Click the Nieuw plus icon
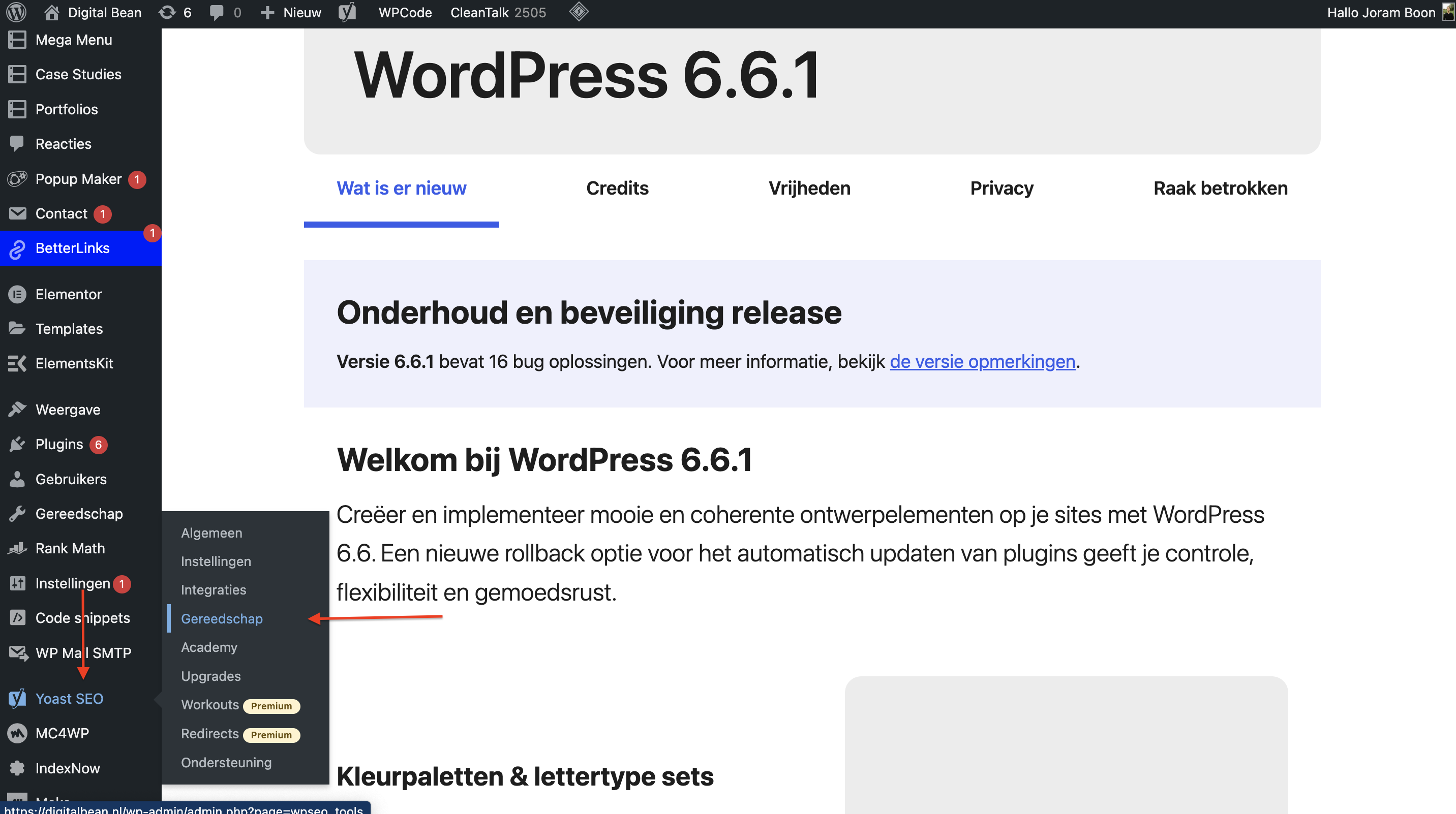1456x814 pixels. click(x=267, y=12)
